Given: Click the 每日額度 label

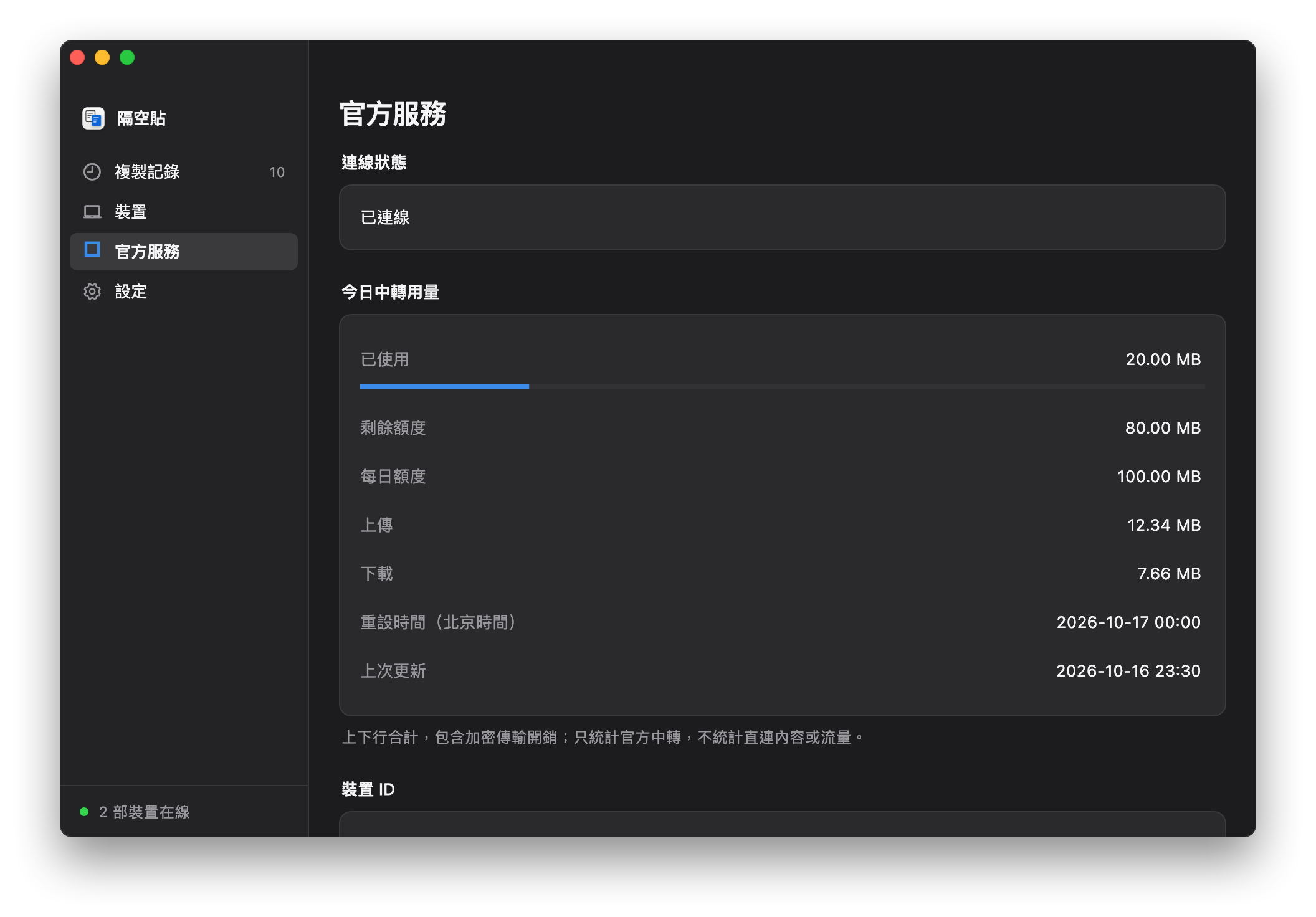Looking at the screenshot, I should (x=393, y=477).
